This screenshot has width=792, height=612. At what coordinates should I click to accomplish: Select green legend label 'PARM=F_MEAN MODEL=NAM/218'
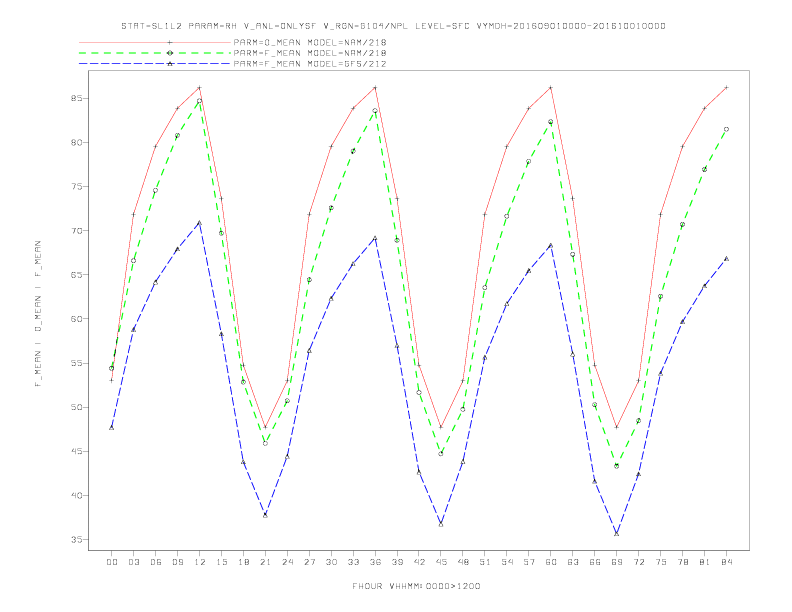310,53
